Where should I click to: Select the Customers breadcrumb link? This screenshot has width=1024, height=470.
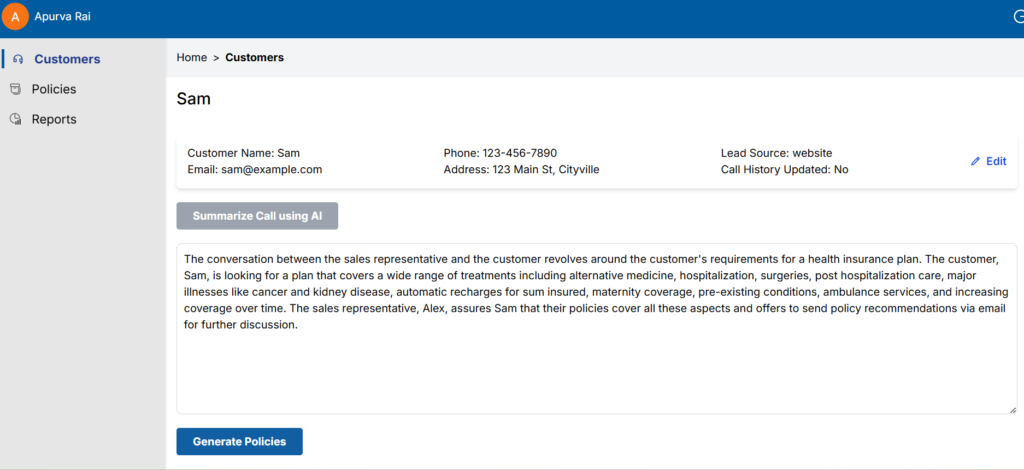point(254,57)
